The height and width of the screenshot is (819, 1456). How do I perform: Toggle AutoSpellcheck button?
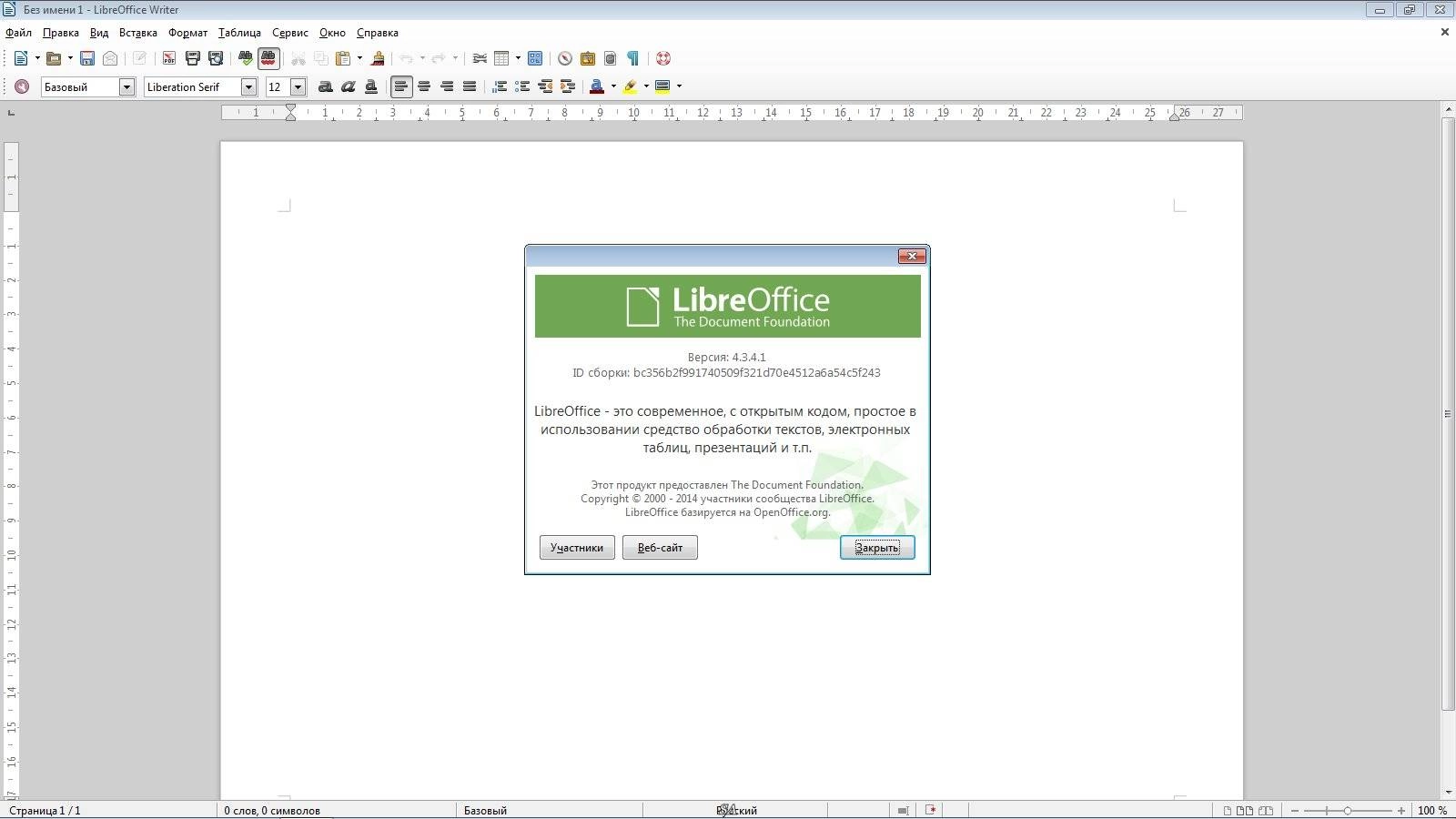(268, 58)
